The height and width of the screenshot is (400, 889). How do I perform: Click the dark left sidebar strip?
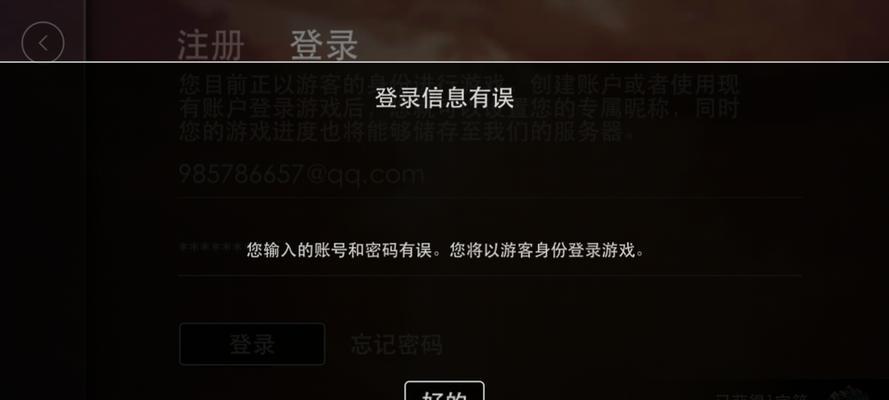(x=43, y=227)
